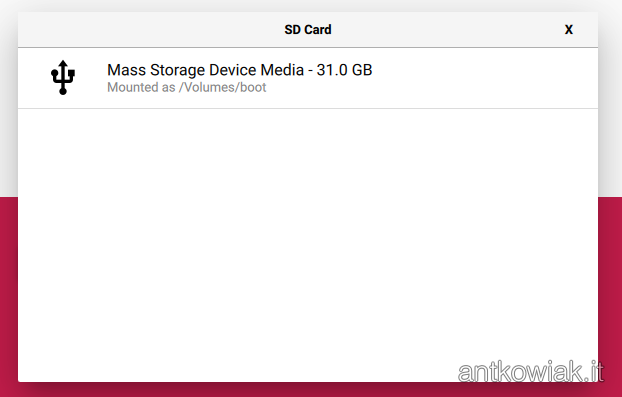Select Mass Storage Device Media entry

[x=308, y=78]
